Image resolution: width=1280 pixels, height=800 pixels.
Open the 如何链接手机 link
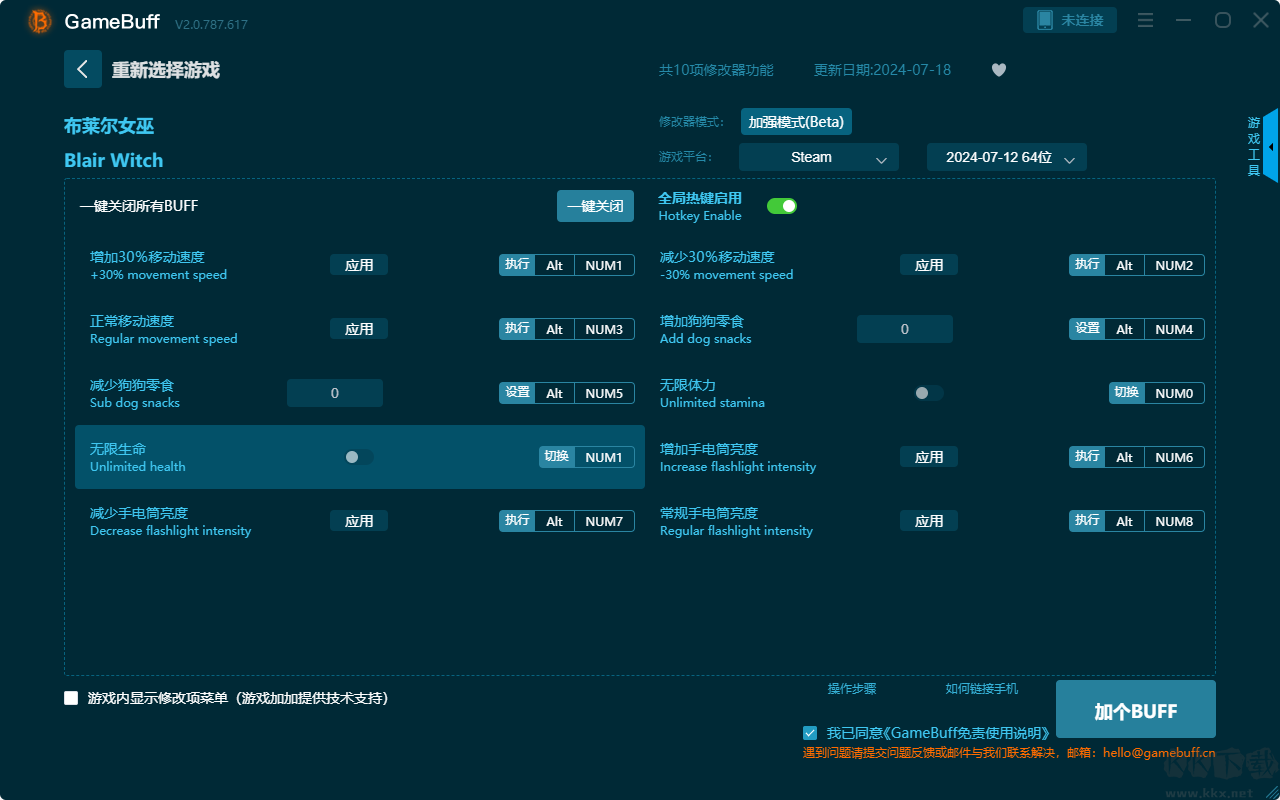pyautogui.click(x=982, y=689)
